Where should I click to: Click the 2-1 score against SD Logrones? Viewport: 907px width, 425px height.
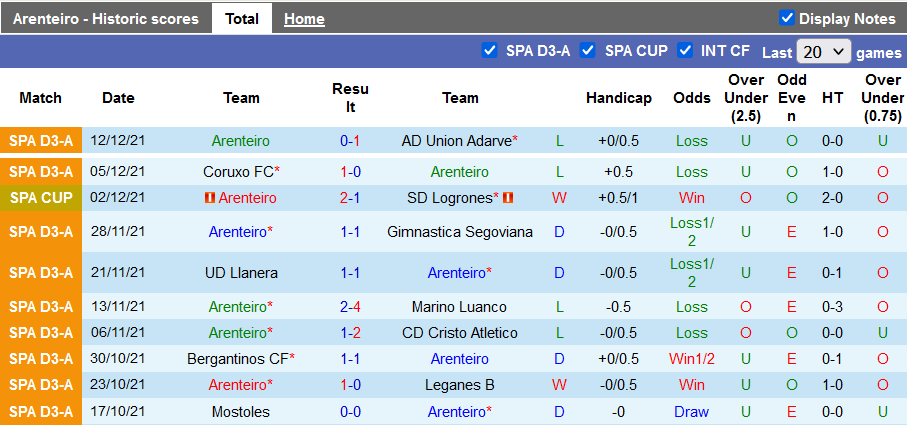(x=350, y=198)
